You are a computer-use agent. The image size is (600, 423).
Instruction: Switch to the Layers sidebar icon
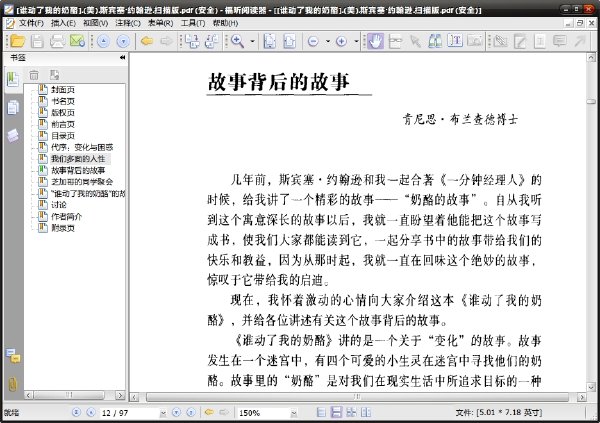pyautogui.click(x=13, y=136)
